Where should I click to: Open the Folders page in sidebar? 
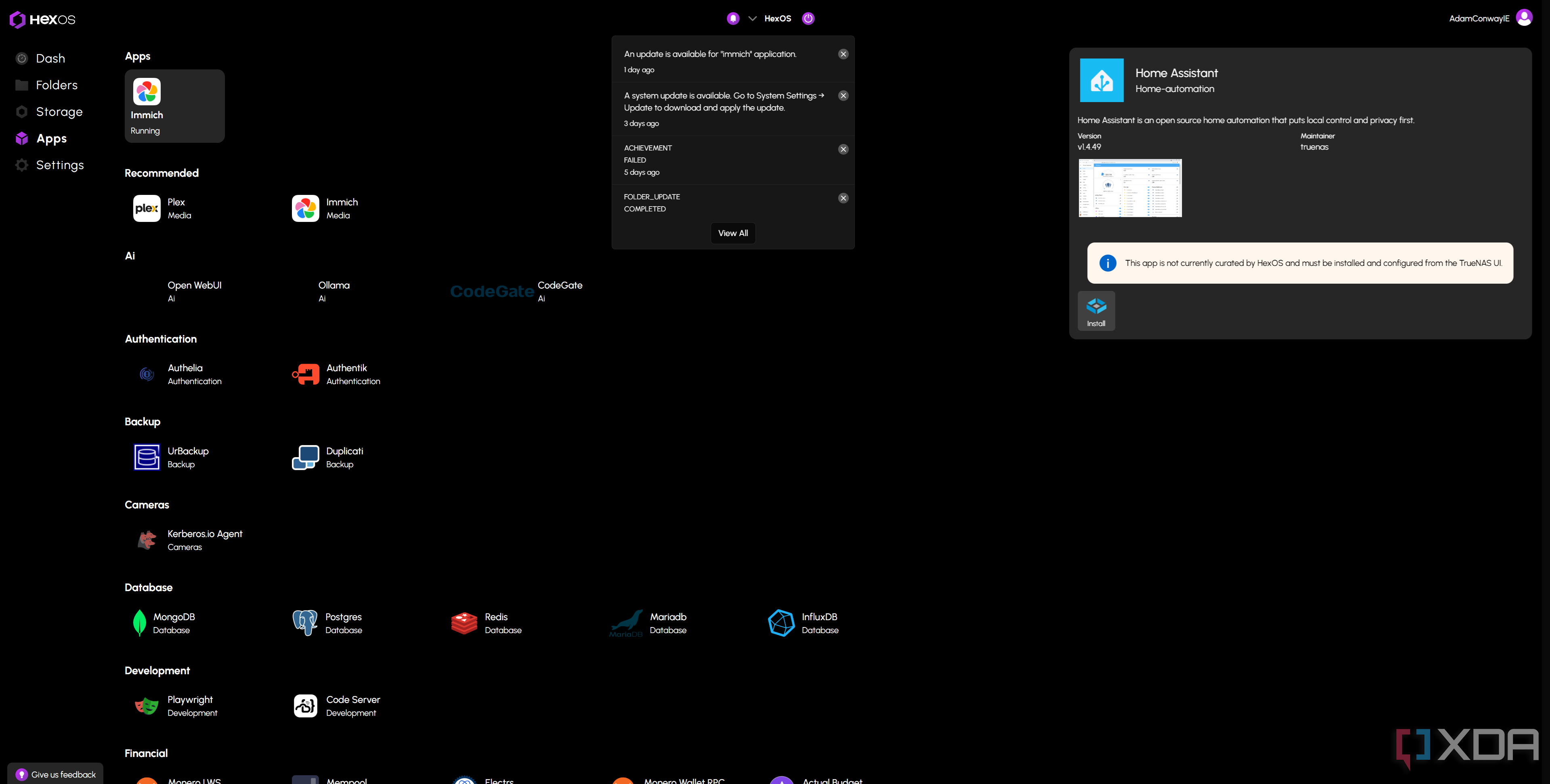[x=46, y=86]
